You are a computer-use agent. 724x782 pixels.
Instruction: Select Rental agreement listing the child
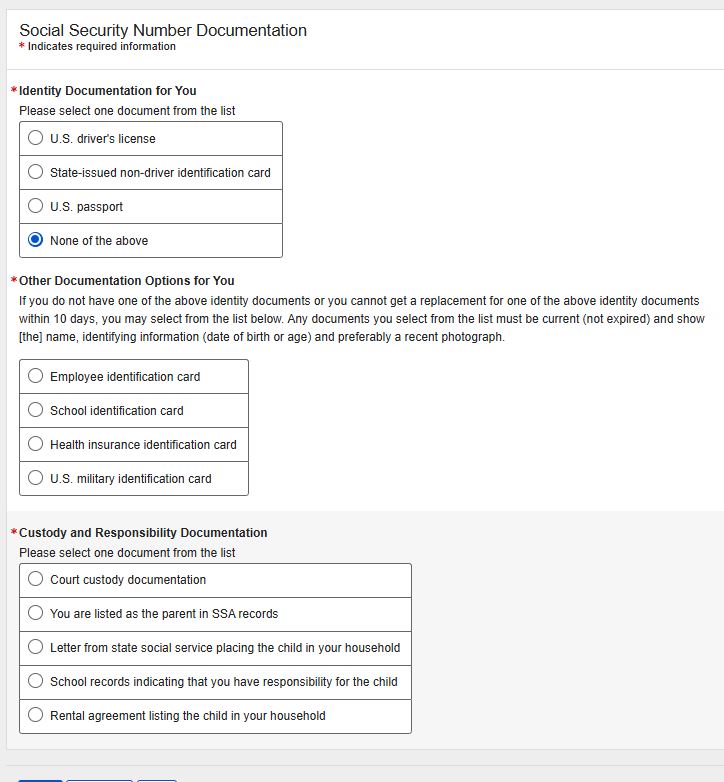click(36, 716)
